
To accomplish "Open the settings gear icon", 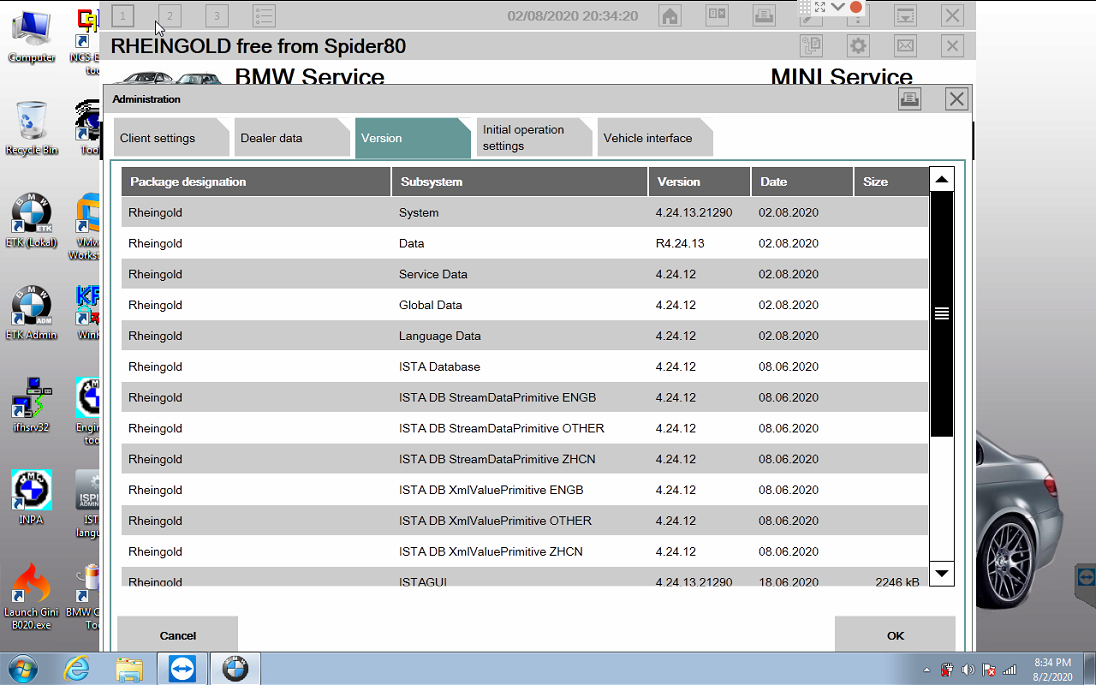I will (x=858, y=46).
